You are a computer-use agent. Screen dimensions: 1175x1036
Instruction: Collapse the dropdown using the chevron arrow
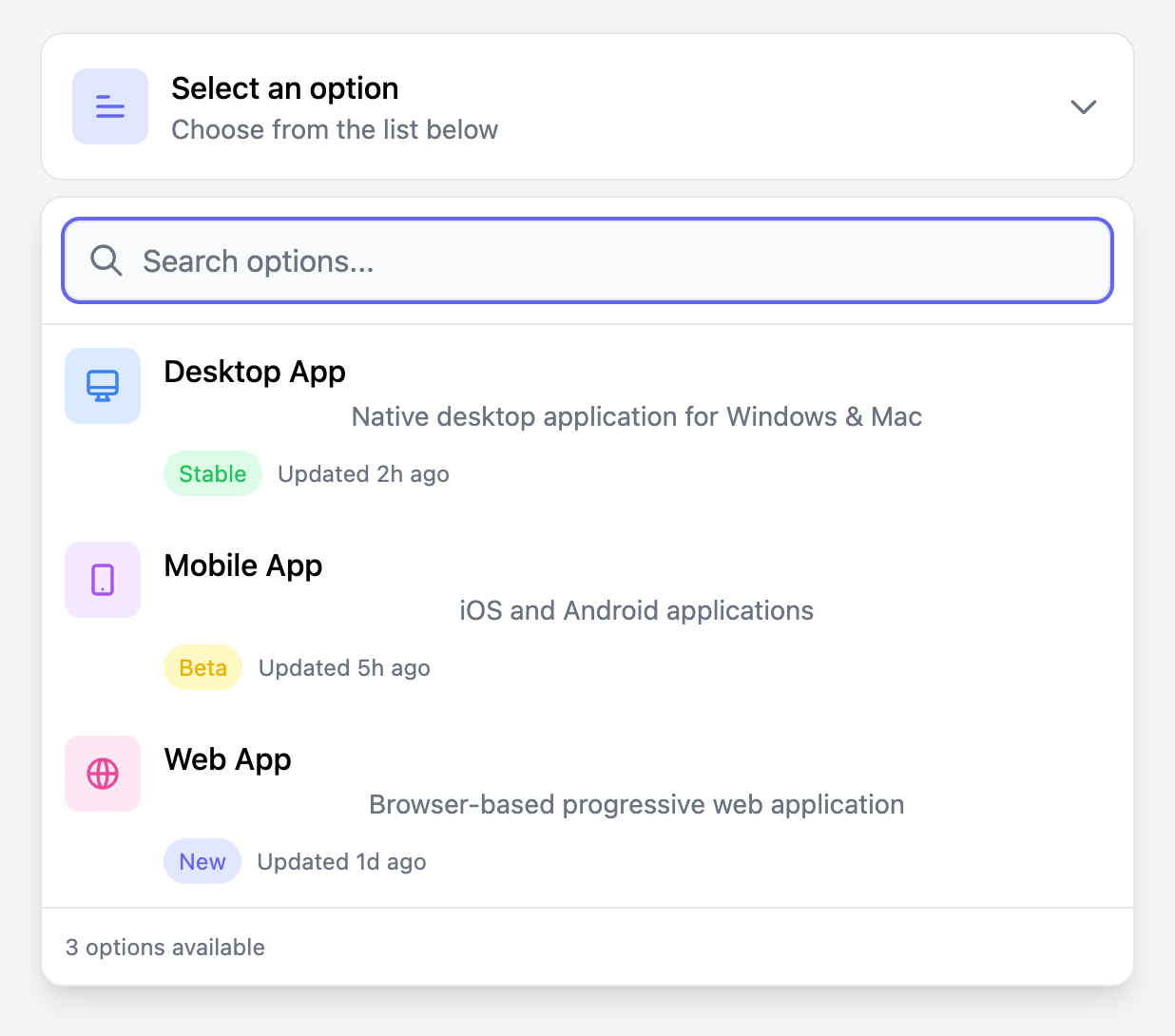1084,106
